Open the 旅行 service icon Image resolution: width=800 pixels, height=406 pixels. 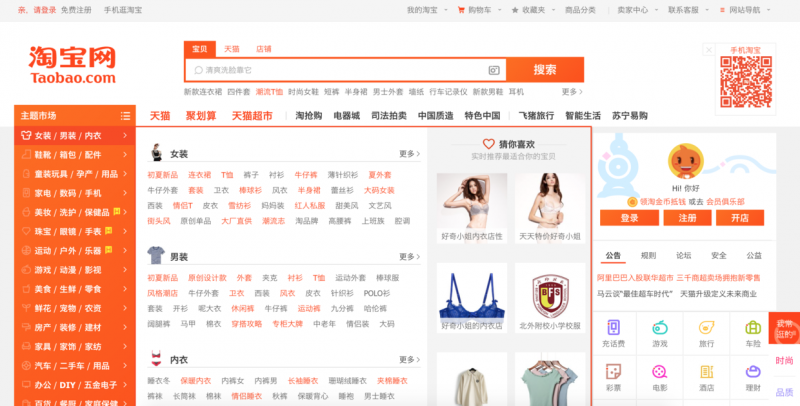(x=707, y=327)
